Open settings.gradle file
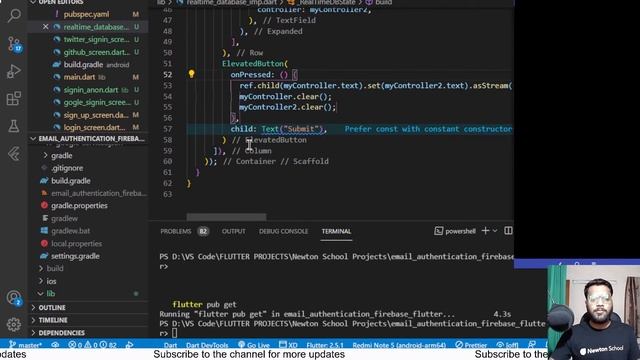 [x=75, y=256]
